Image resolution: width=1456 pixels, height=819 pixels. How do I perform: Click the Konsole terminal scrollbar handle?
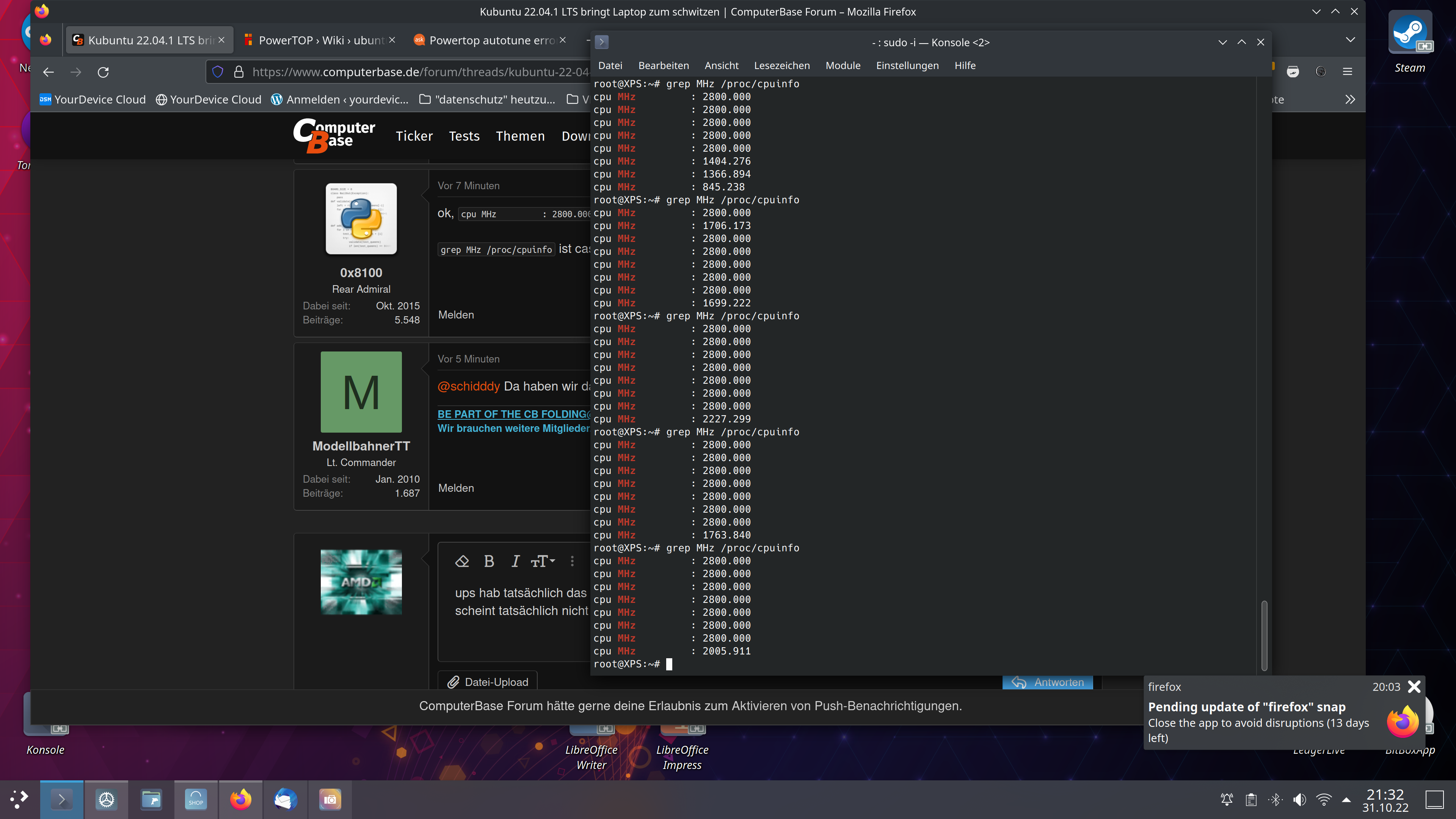tap(1264, 635)
